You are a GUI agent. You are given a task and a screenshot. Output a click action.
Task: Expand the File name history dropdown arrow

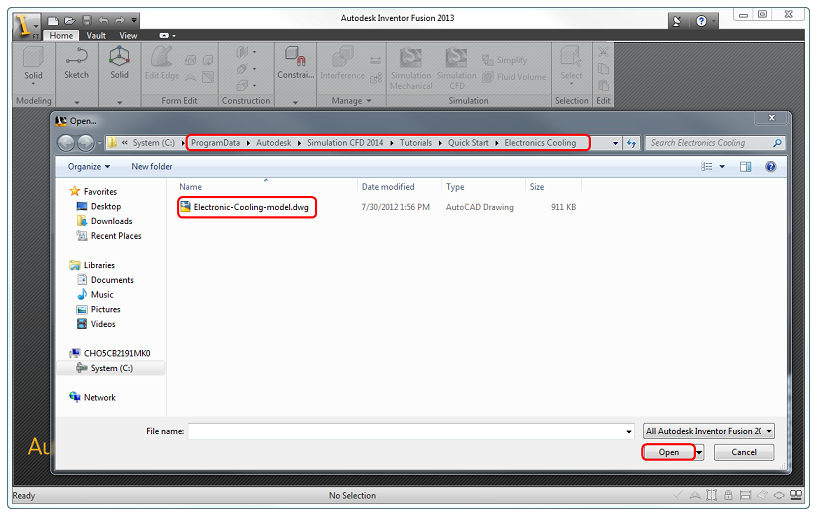pyautogui.click(x=629, y=432)
